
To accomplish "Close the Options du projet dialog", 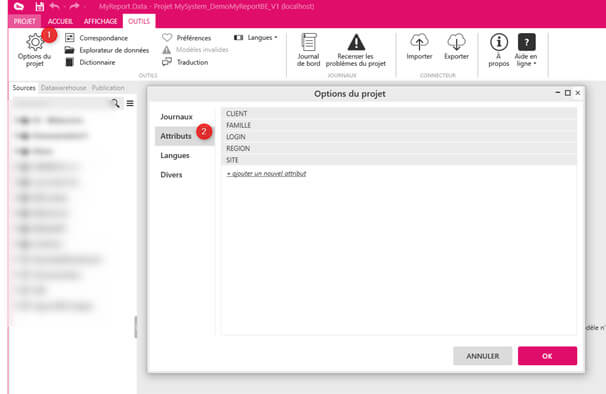I will tap(578, 93).
